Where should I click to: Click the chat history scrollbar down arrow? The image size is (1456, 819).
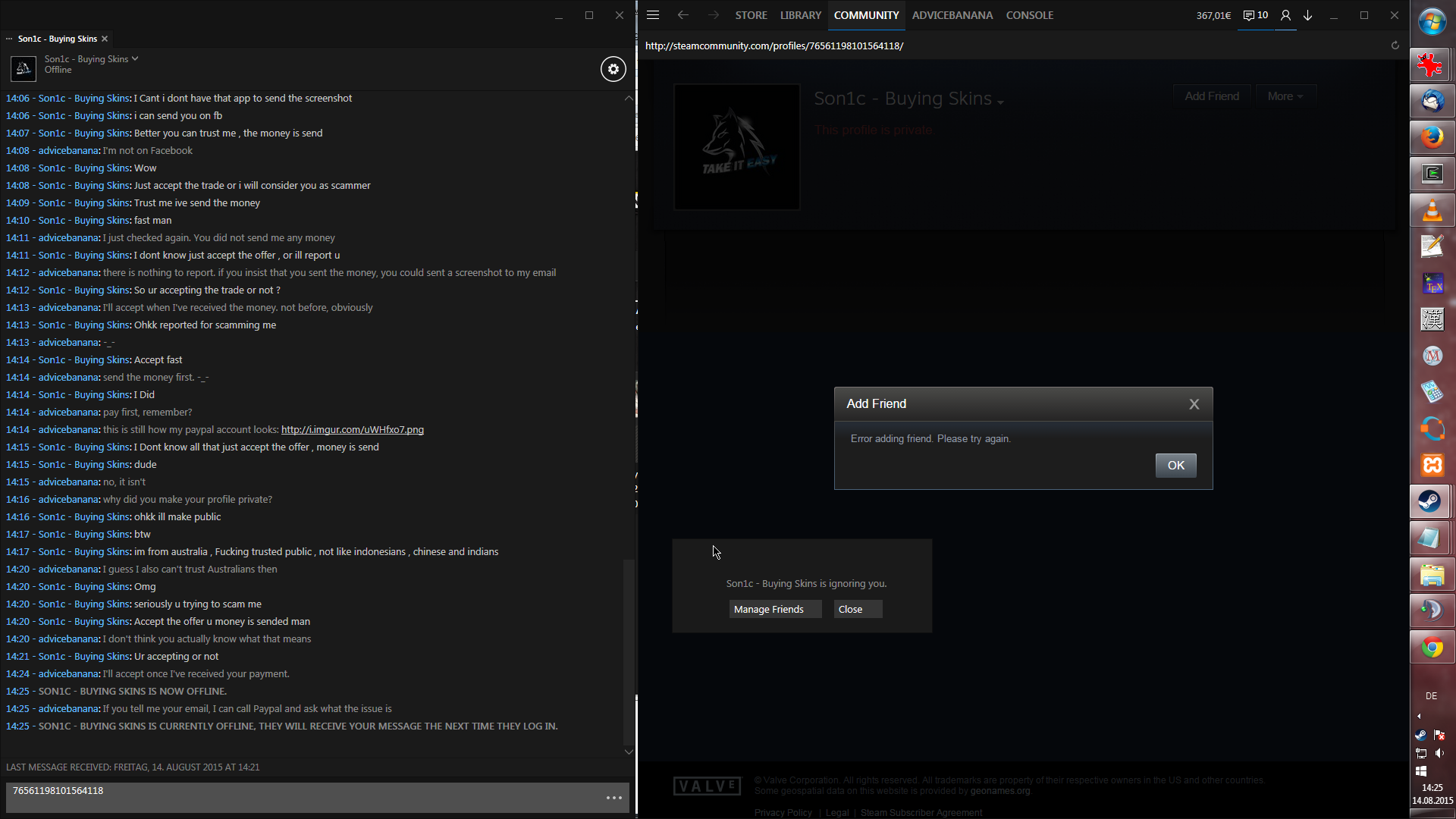click(x=628, y=752)
